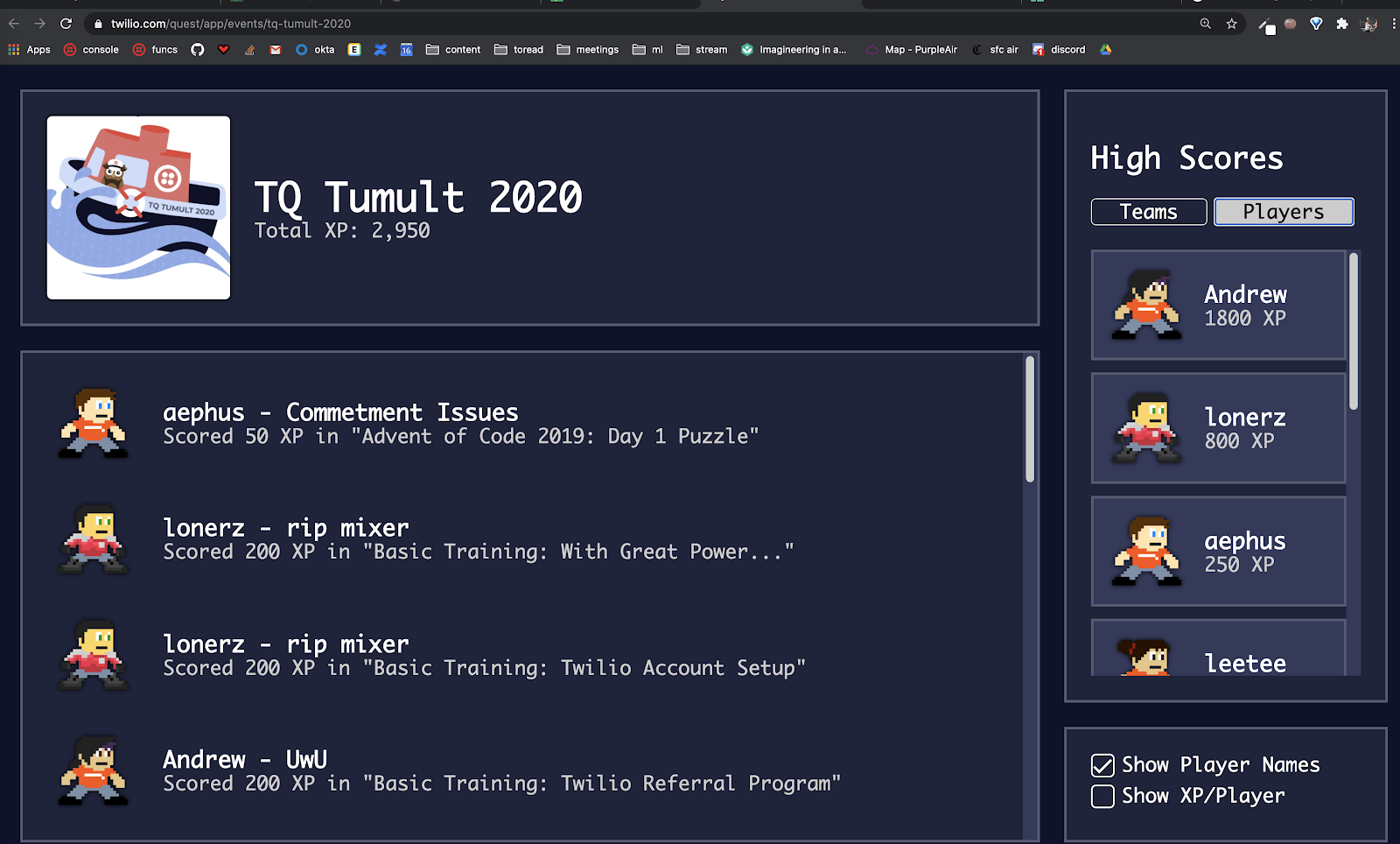Open the Google Drive bookmark icon
Screen dimensions: 1400x844
(1106, 50)
